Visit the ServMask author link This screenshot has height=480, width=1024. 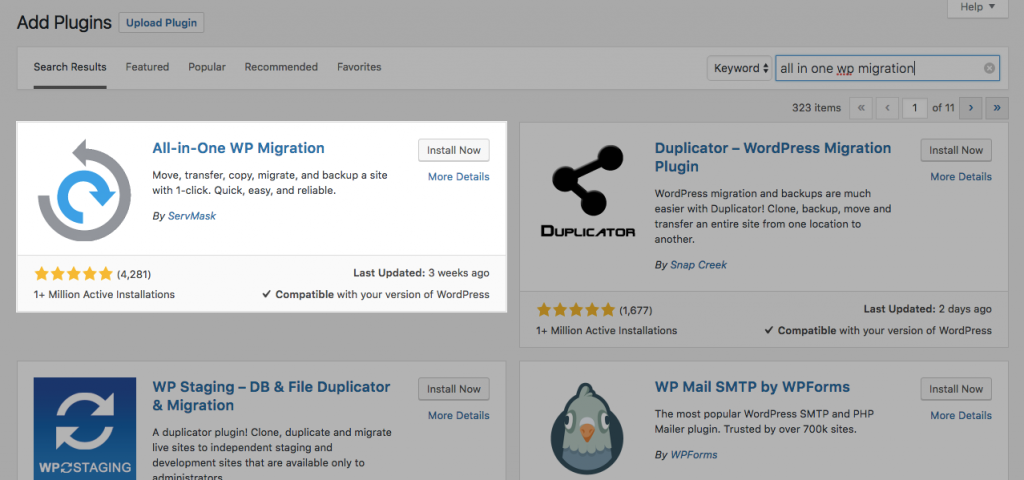point(192,216)
